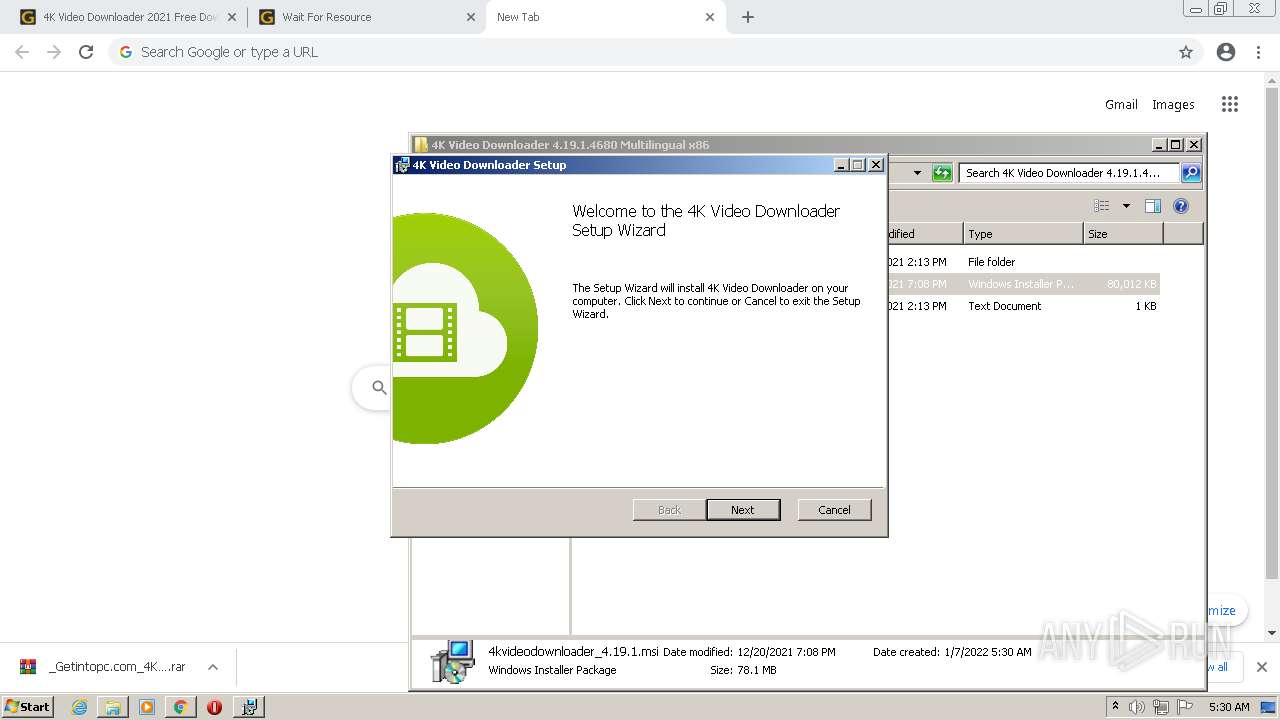
Task: Click the Chrome address bar
Action: point(655,52)
